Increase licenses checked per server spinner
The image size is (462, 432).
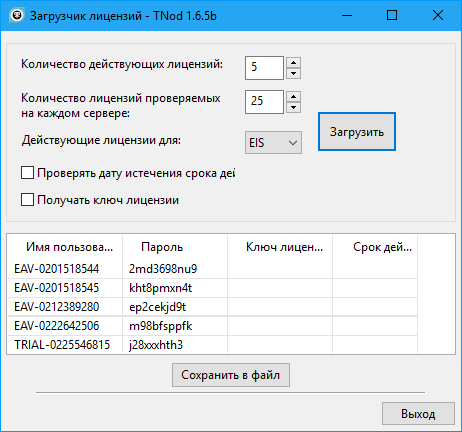(x=293, y=97)
